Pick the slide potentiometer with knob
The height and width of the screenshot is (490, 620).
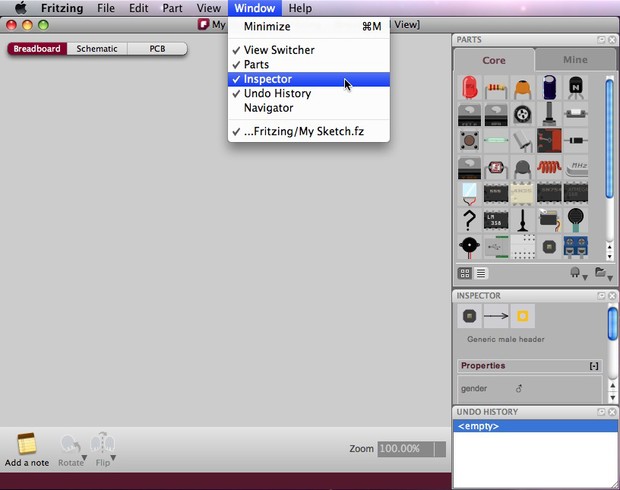549,114
